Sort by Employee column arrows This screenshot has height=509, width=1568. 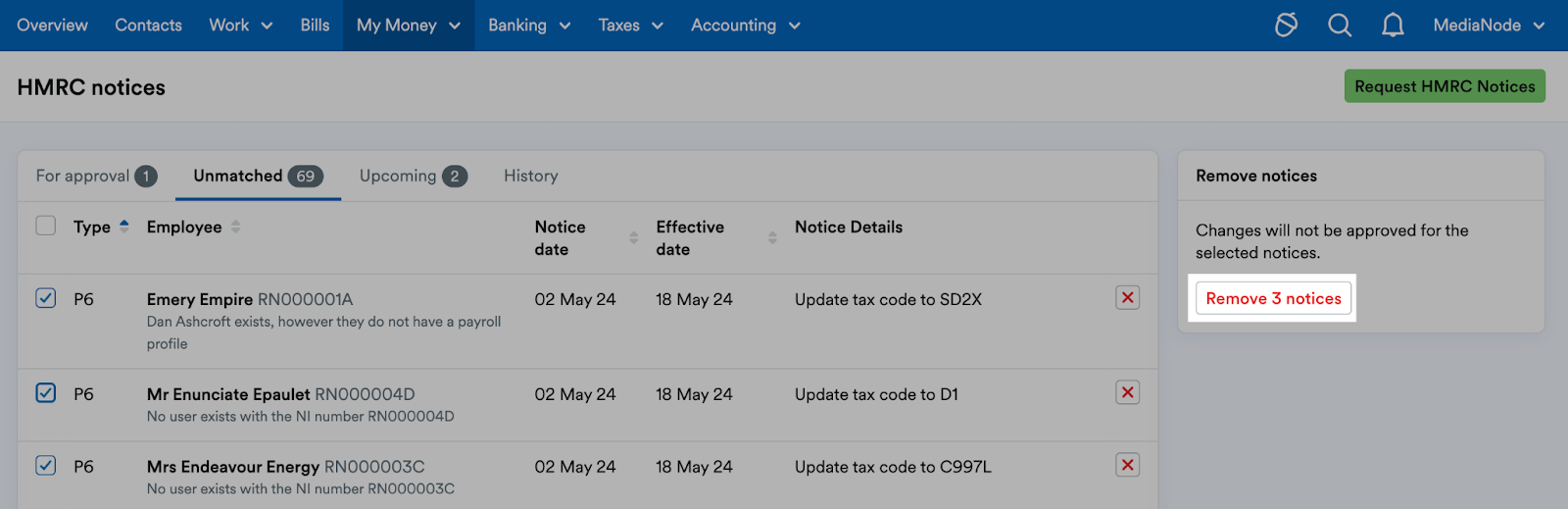coord(235,227)
